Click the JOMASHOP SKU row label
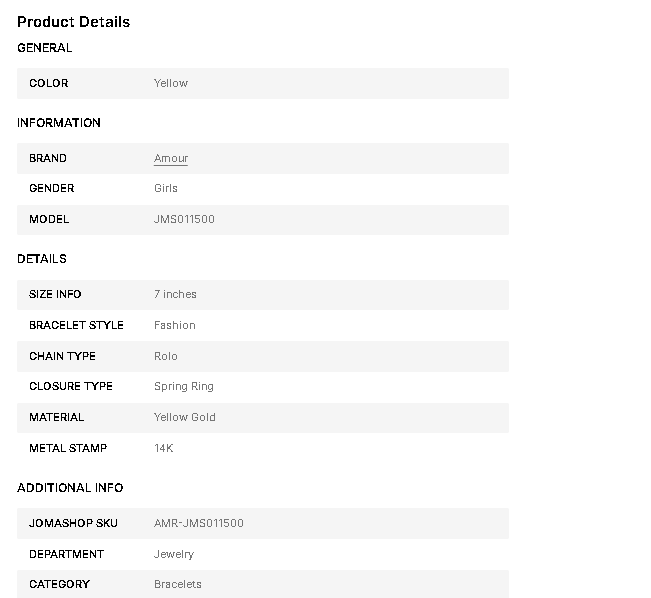Screen dimensions: 651x598 coord(73,523)
